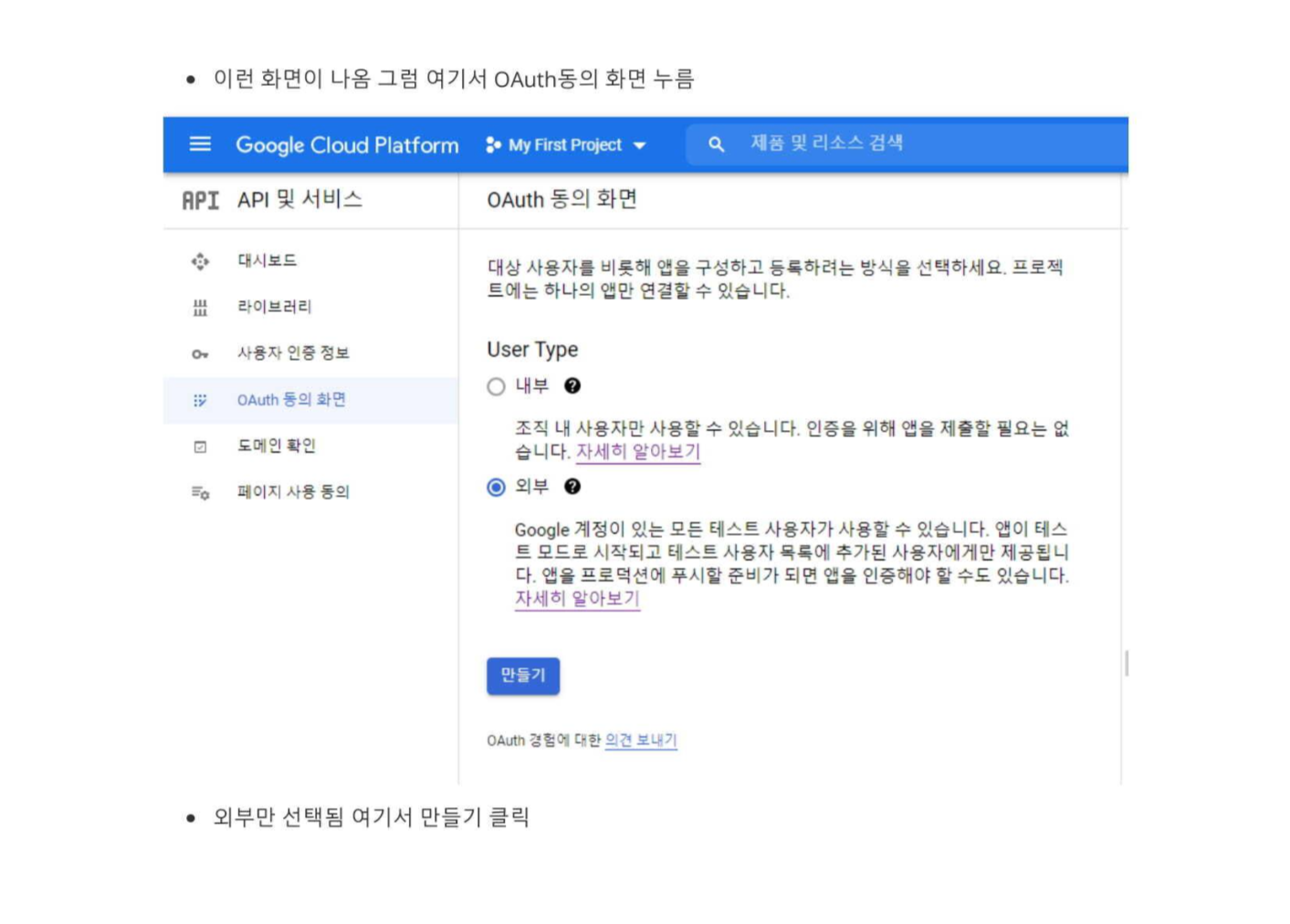Click the key icon for 사용자 인증 정보
Image resolution: width=1290 pixels, height=924 pixels.
click(200, 354)
